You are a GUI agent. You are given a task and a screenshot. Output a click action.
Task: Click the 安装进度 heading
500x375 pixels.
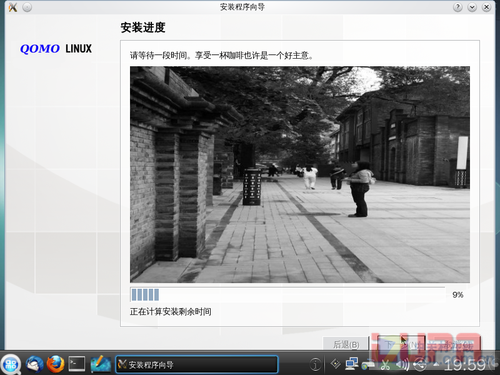click(143, 27)
